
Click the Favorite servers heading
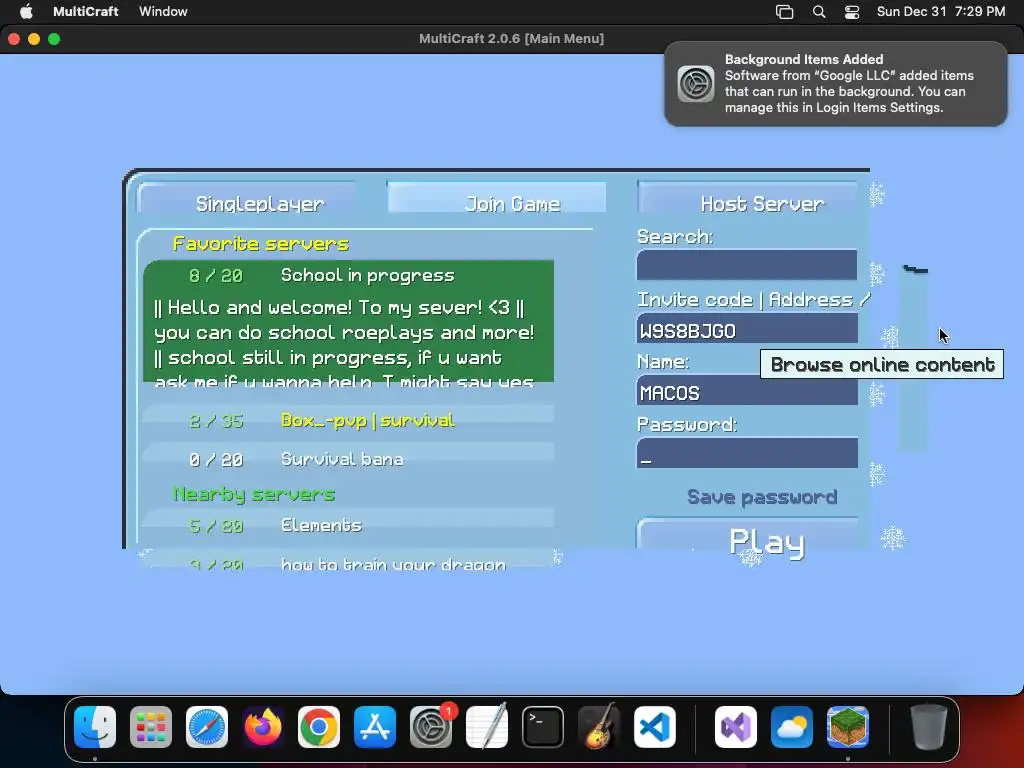pos(261,244)
